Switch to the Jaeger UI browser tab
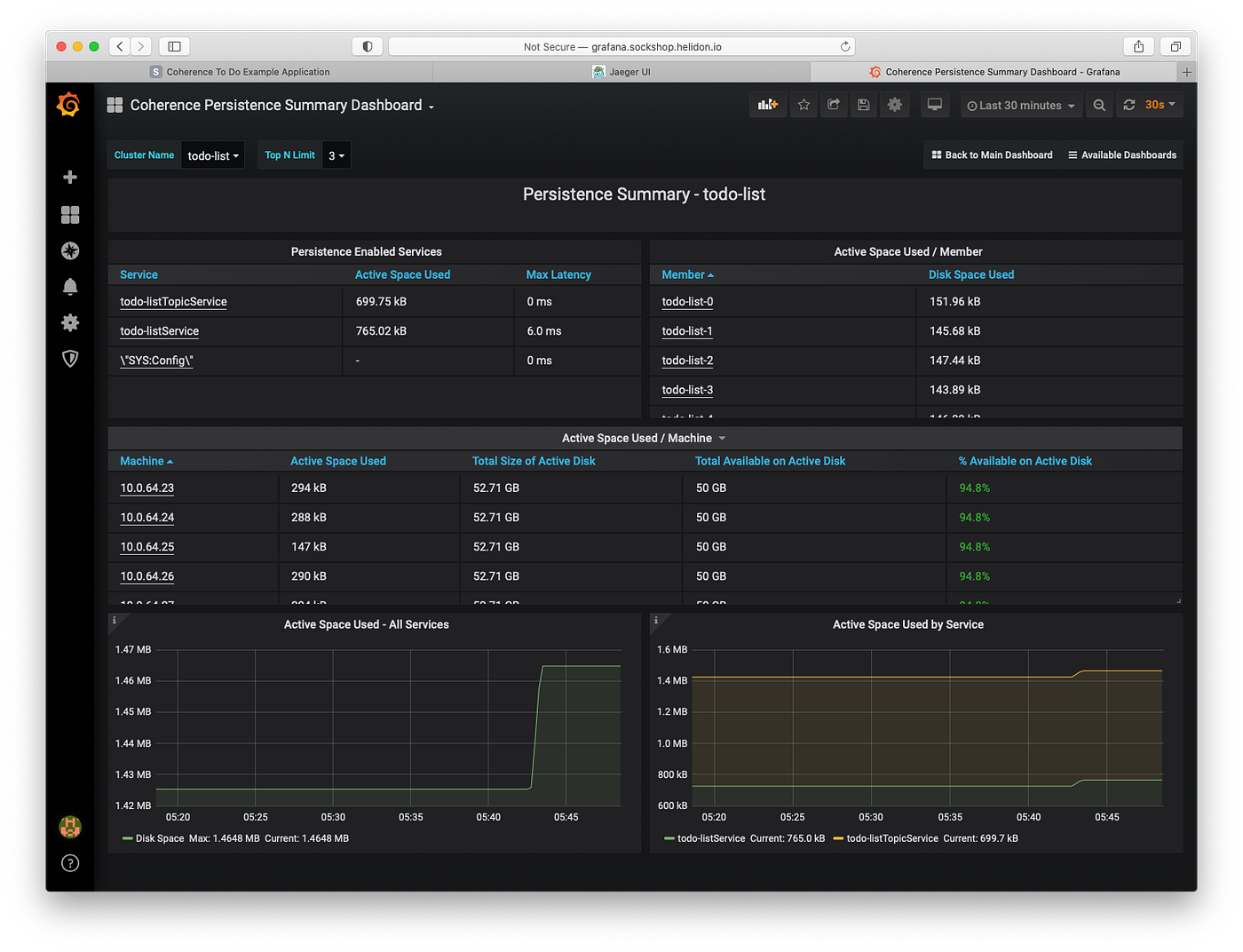Image resolution: width=1243 pixels, height=952 pixels. pyautogui.click(x=621, y=71)
